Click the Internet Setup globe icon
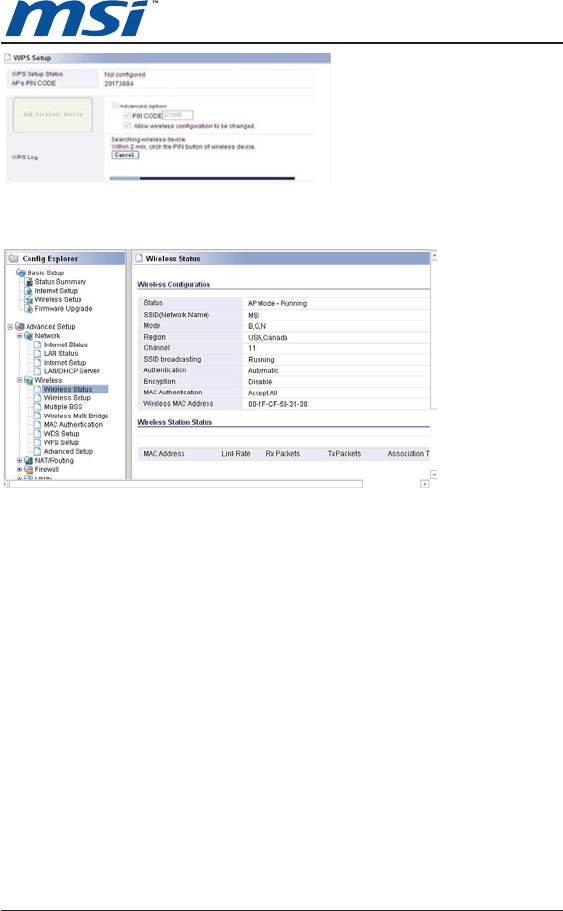The width and height of the screenshot is (563, 911). click(x=28, y=290)
